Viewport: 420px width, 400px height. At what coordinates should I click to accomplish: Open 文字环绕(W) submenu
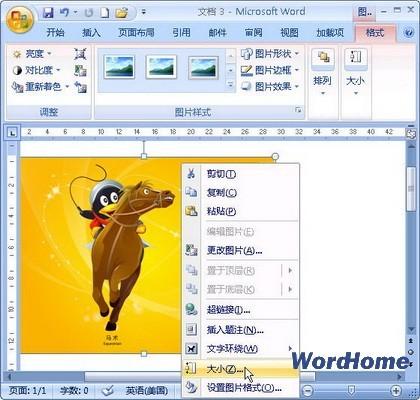click(240, 349)
